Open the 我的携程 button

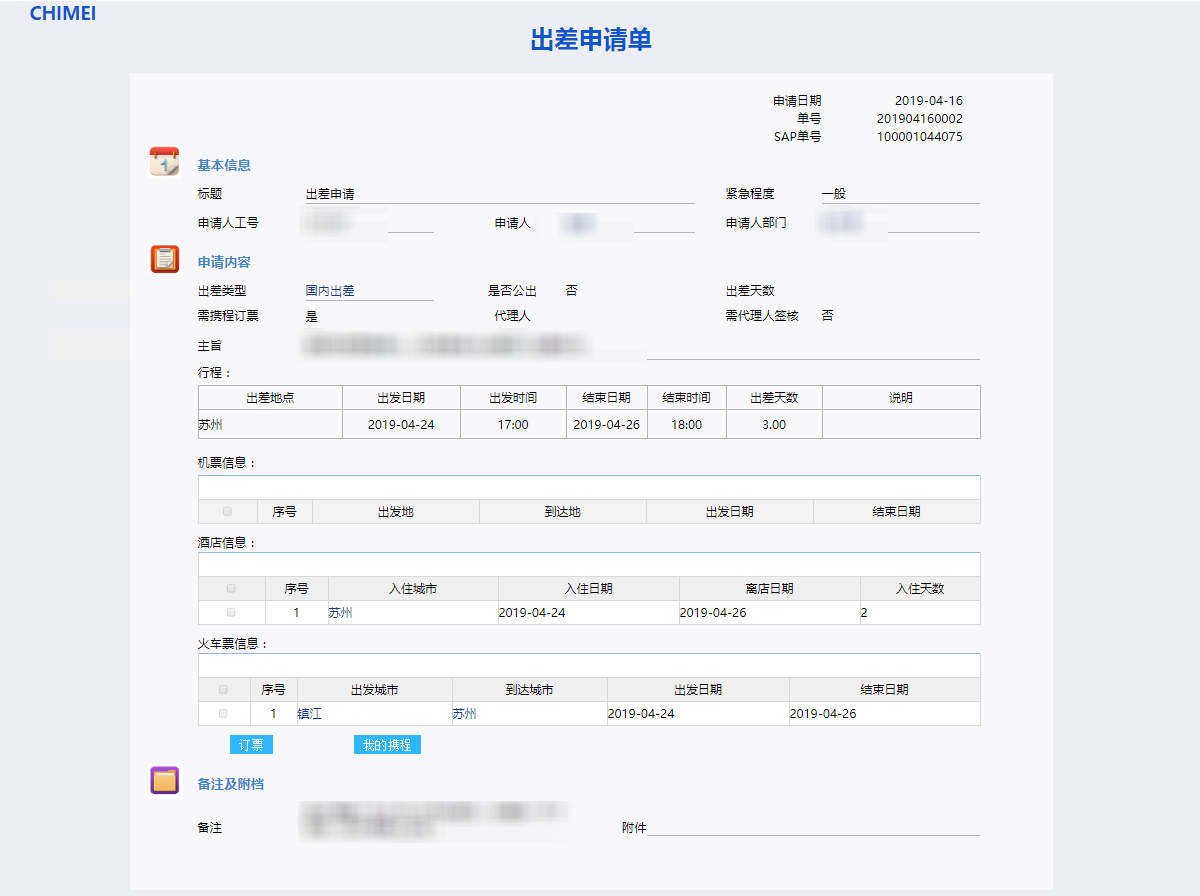tap(387, 745)
